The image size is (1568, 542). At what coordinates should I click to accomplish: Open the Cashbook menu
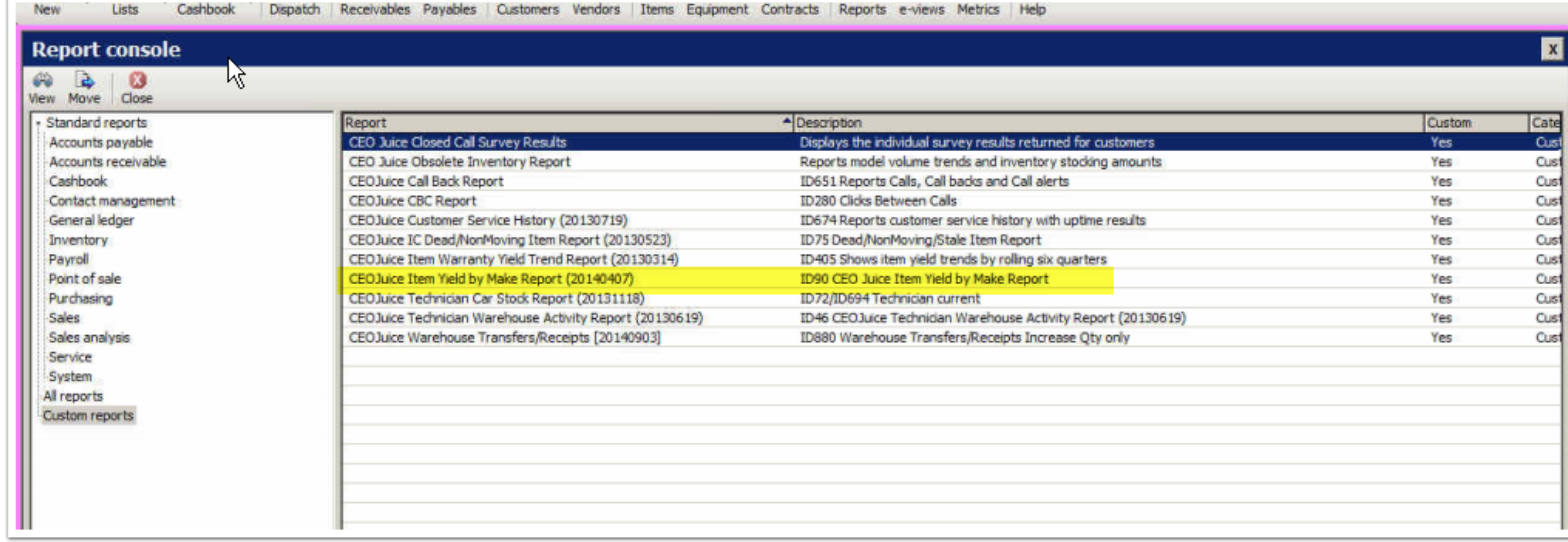point(206,9)
